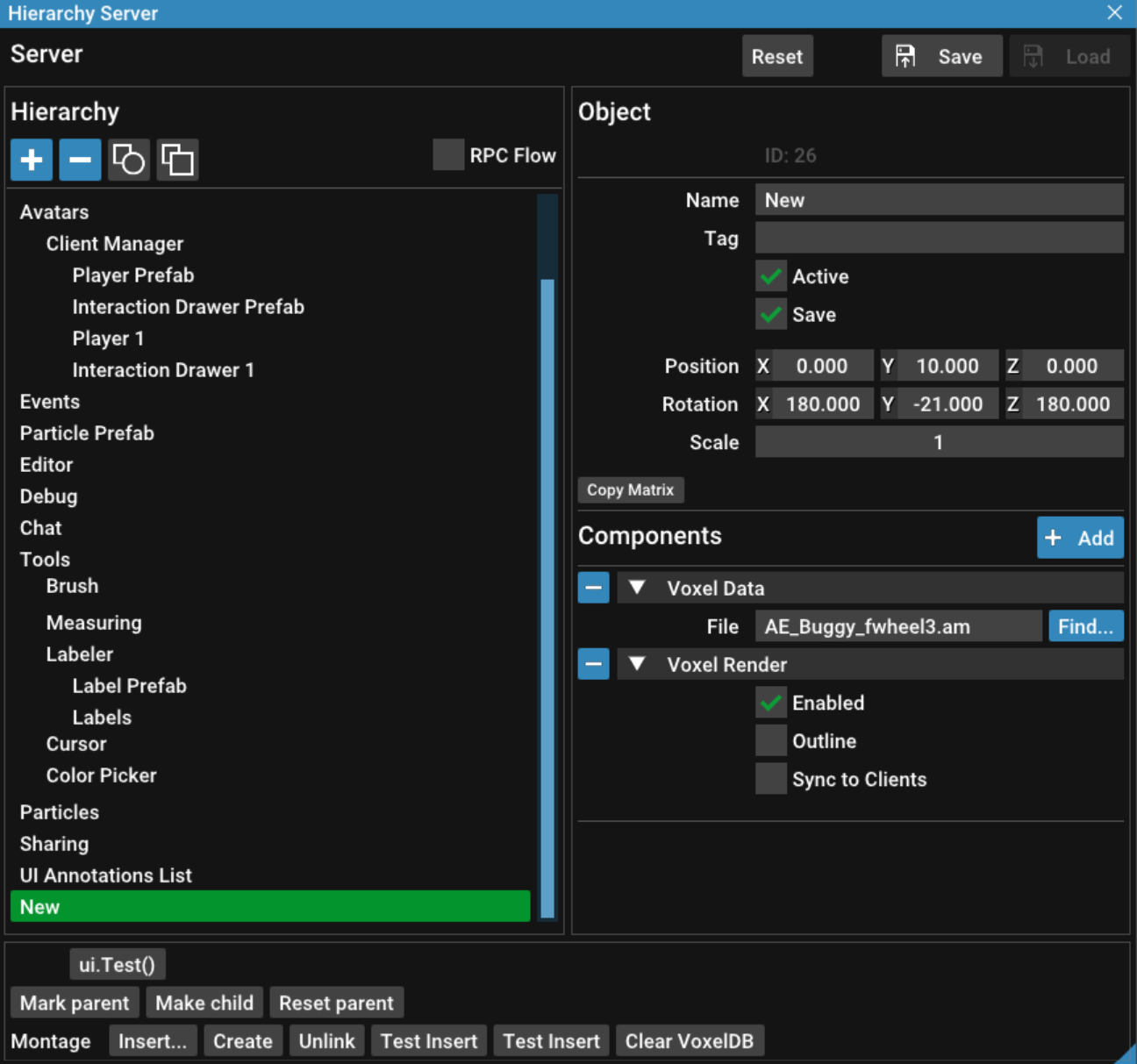This screenshot has height=1064, width=1137.
Task: Select Player Prefab node
Action: tap(133, 275)
